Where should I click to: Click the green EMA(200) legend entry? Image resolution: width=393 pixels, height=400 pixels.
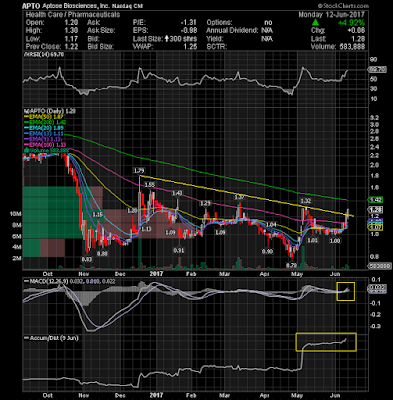tap(44, 122)
